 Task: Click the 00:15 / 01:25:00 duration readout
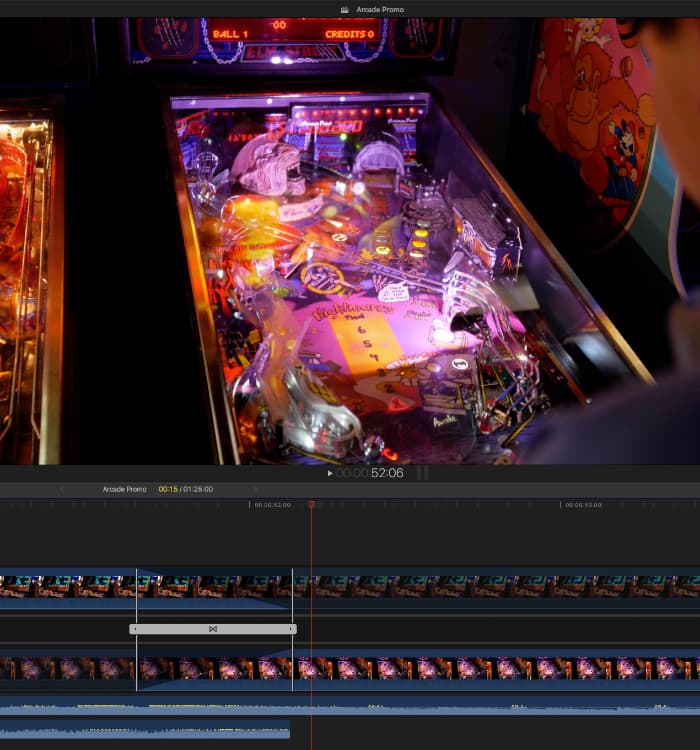click(185, 489)
